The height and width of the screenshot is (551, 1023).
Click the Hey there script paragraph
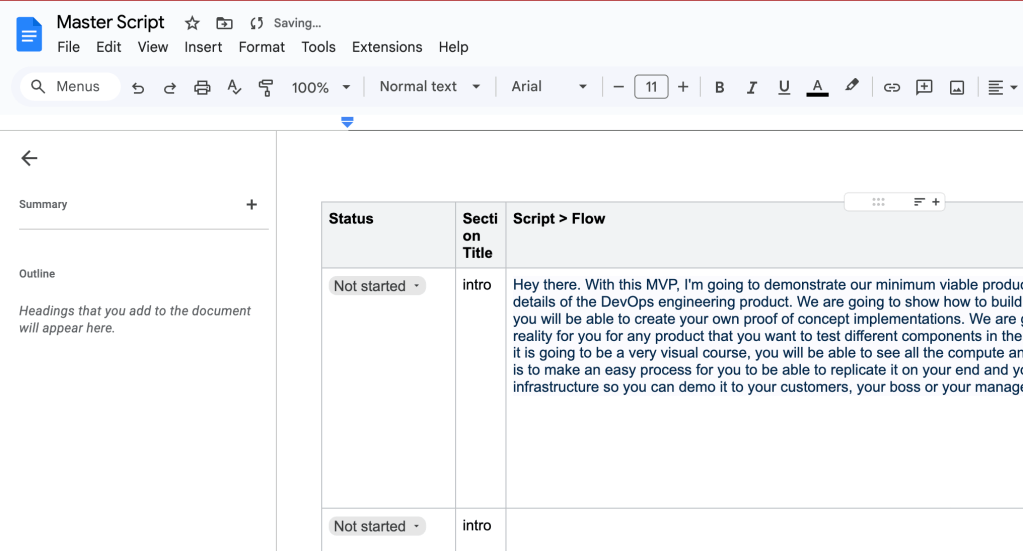click(767, 336)
